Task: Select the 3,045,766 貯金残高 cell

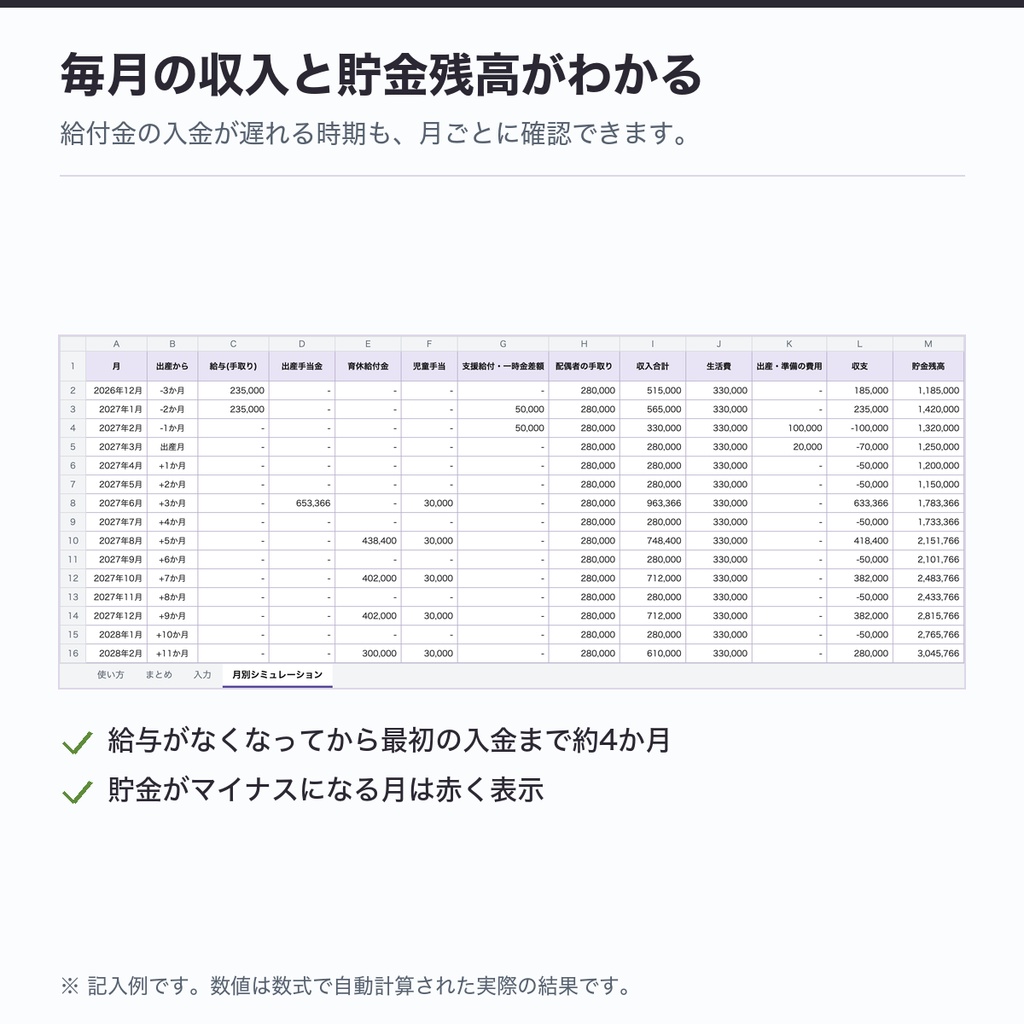Action: (928, 653)
